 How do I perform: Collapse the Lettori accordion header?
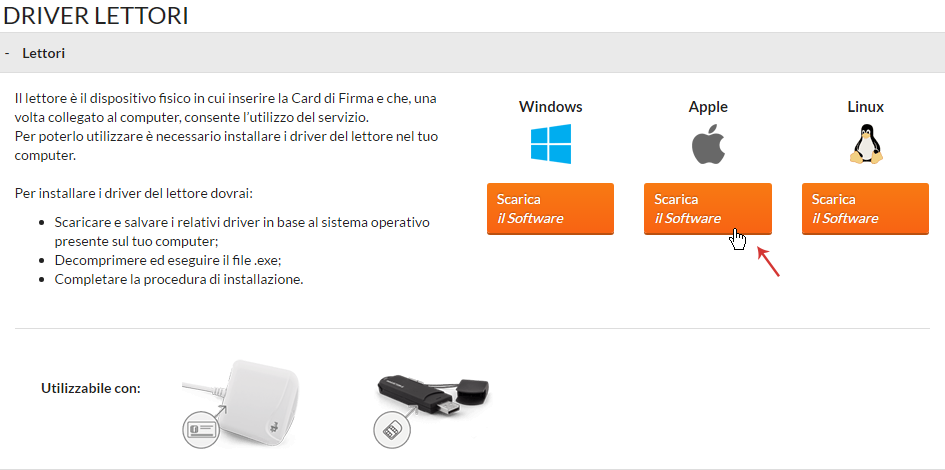(472, 53)
